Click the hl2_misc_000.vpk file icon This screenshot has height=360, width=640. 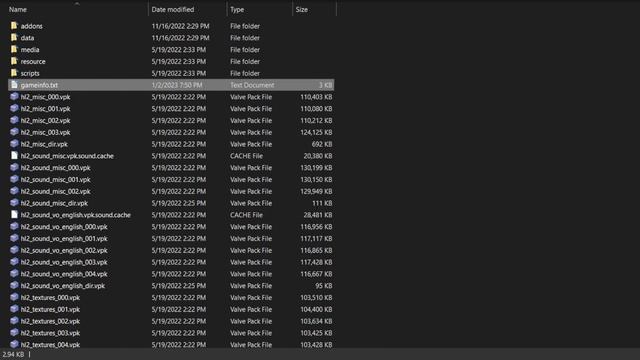click(14, 97)
